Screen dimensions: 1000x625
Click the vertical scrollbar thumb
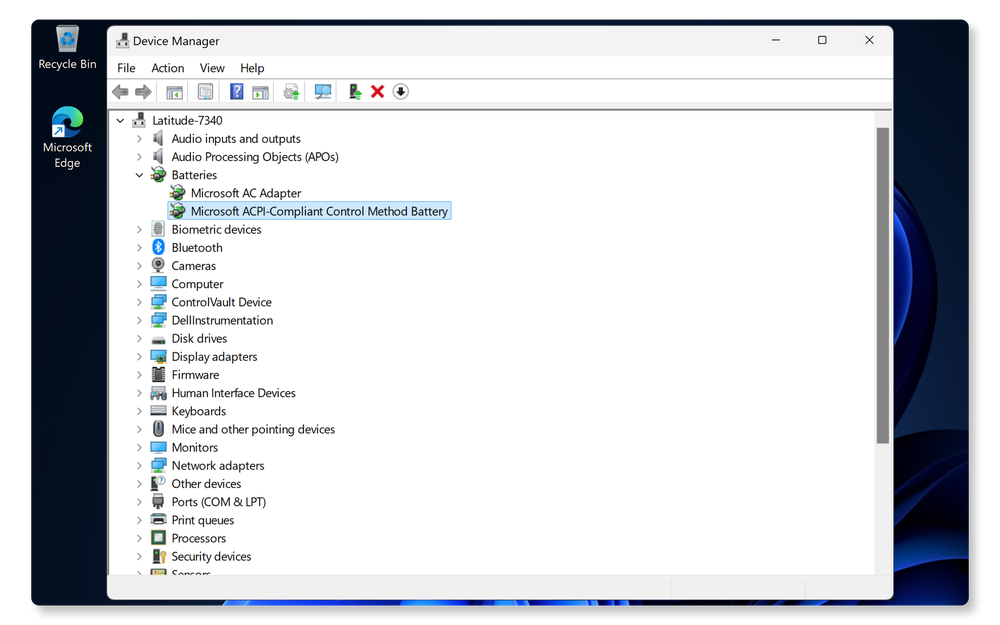click(883, 286)
